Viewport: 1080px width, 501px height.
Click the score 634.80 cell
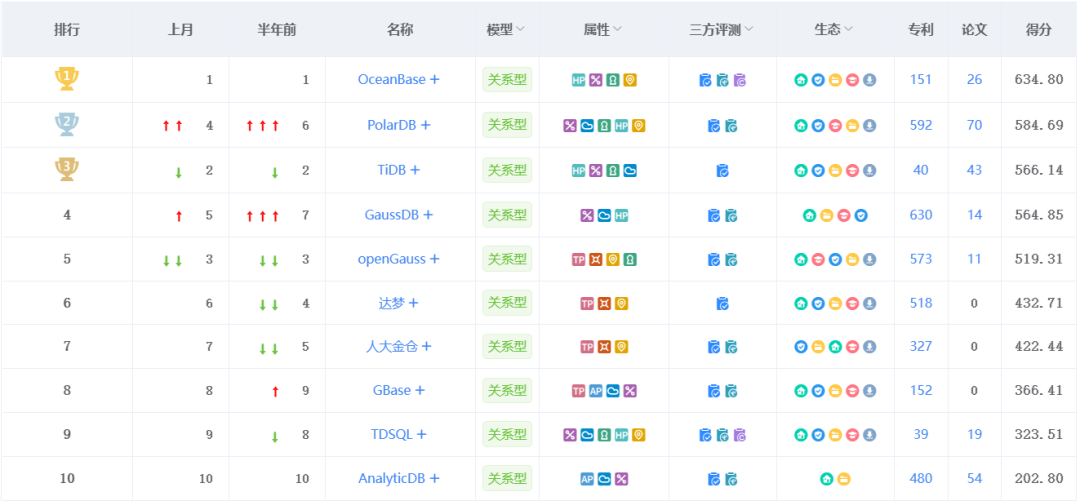point(1039,79)
